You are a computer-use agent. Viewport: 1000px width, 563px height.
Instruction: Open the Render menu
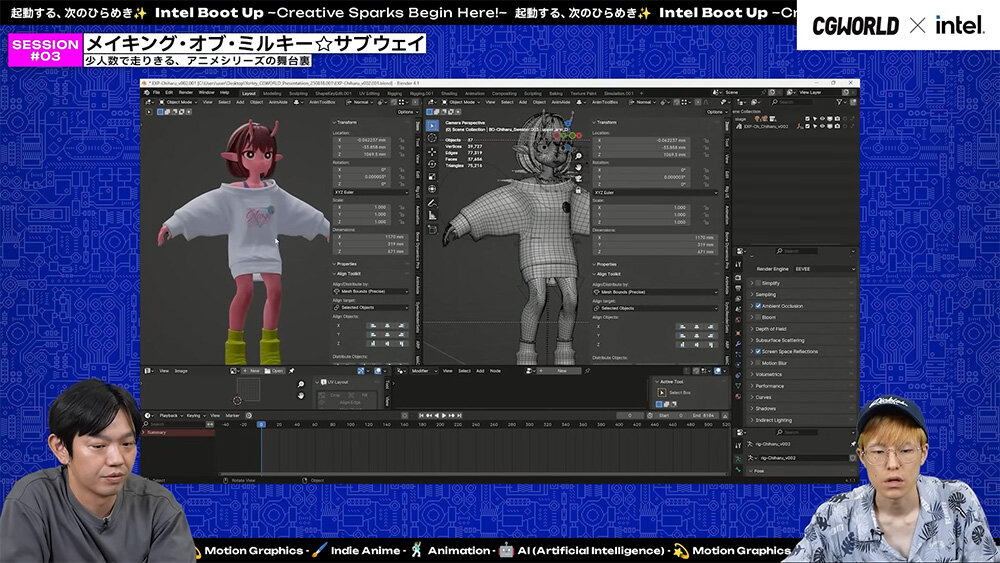click(186, 92)
